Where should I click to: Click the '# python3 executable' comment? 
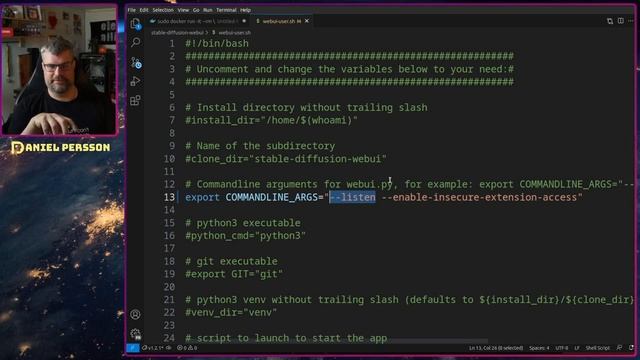(243, 223)
